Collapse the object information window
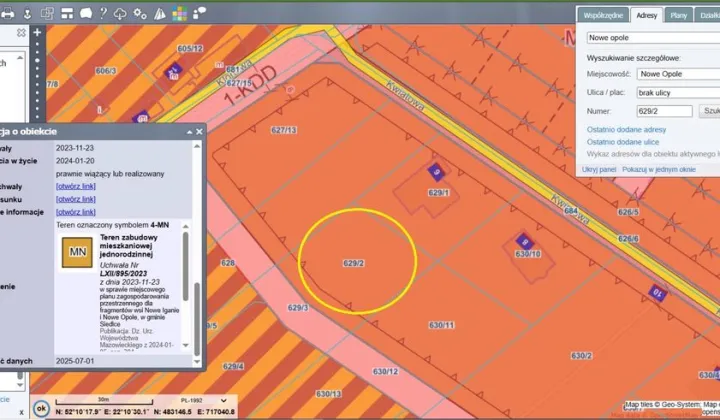The image size is (720, 420). point(187,132)
